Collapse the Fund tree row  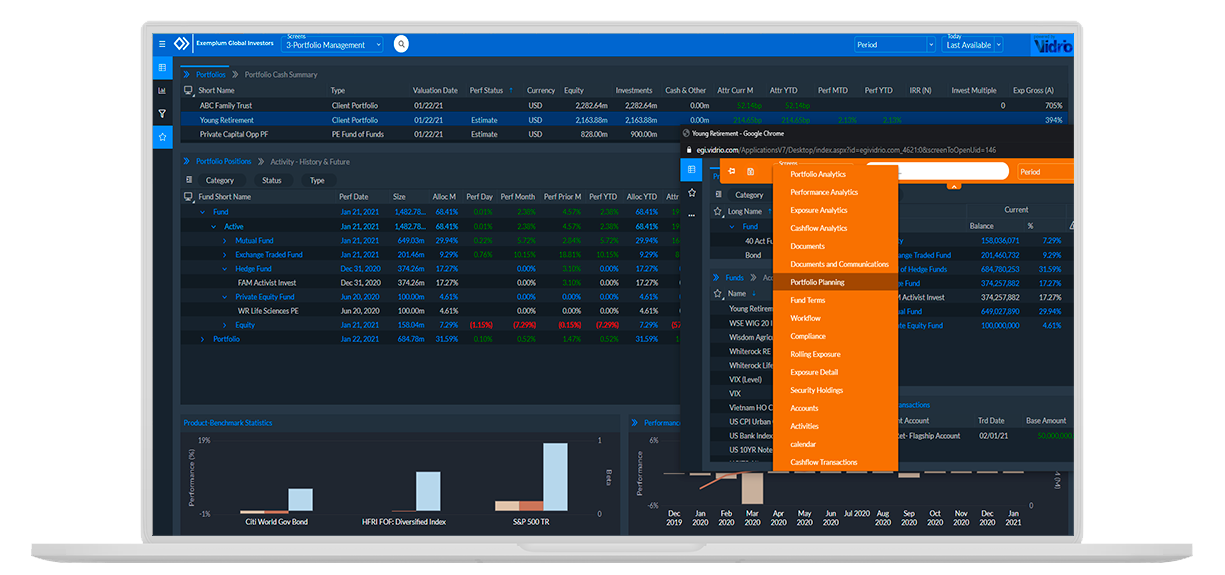click(202, 212)
